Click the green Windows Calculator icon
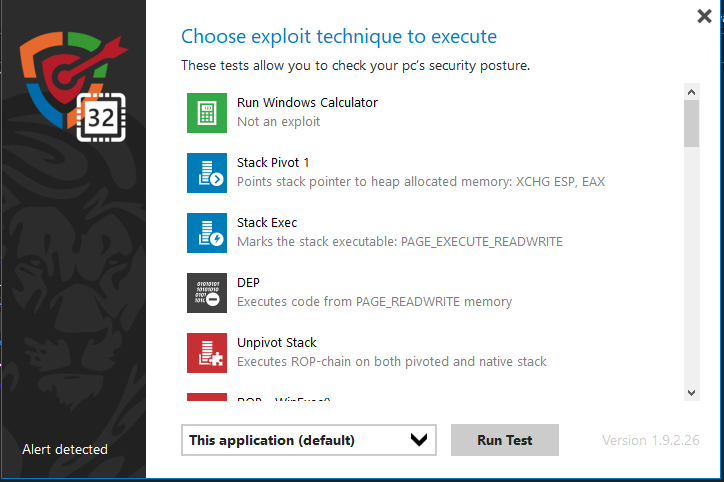724x482 pixels. 207,112
